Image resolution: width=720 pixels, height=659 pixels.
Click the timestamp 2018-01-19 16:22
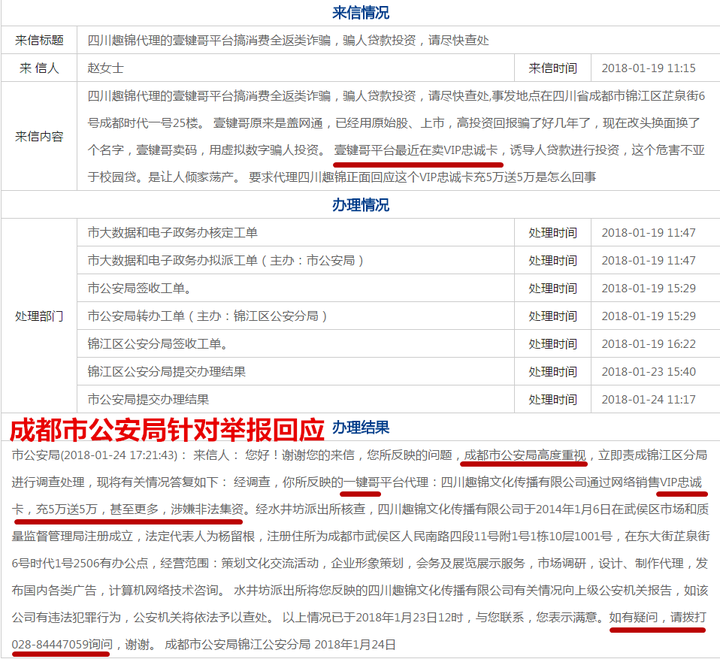648,344
